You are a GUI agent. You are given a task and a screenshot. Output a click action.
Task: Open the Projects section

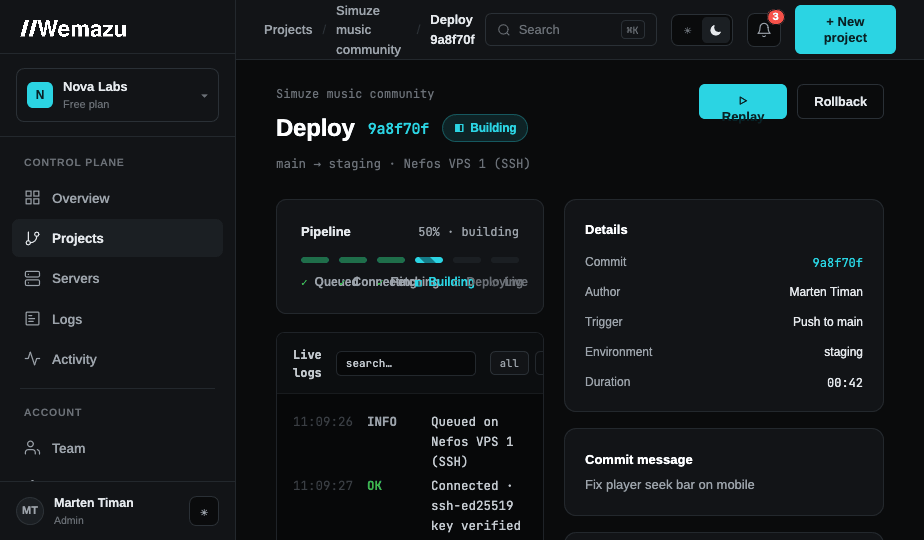click(117, 238)
